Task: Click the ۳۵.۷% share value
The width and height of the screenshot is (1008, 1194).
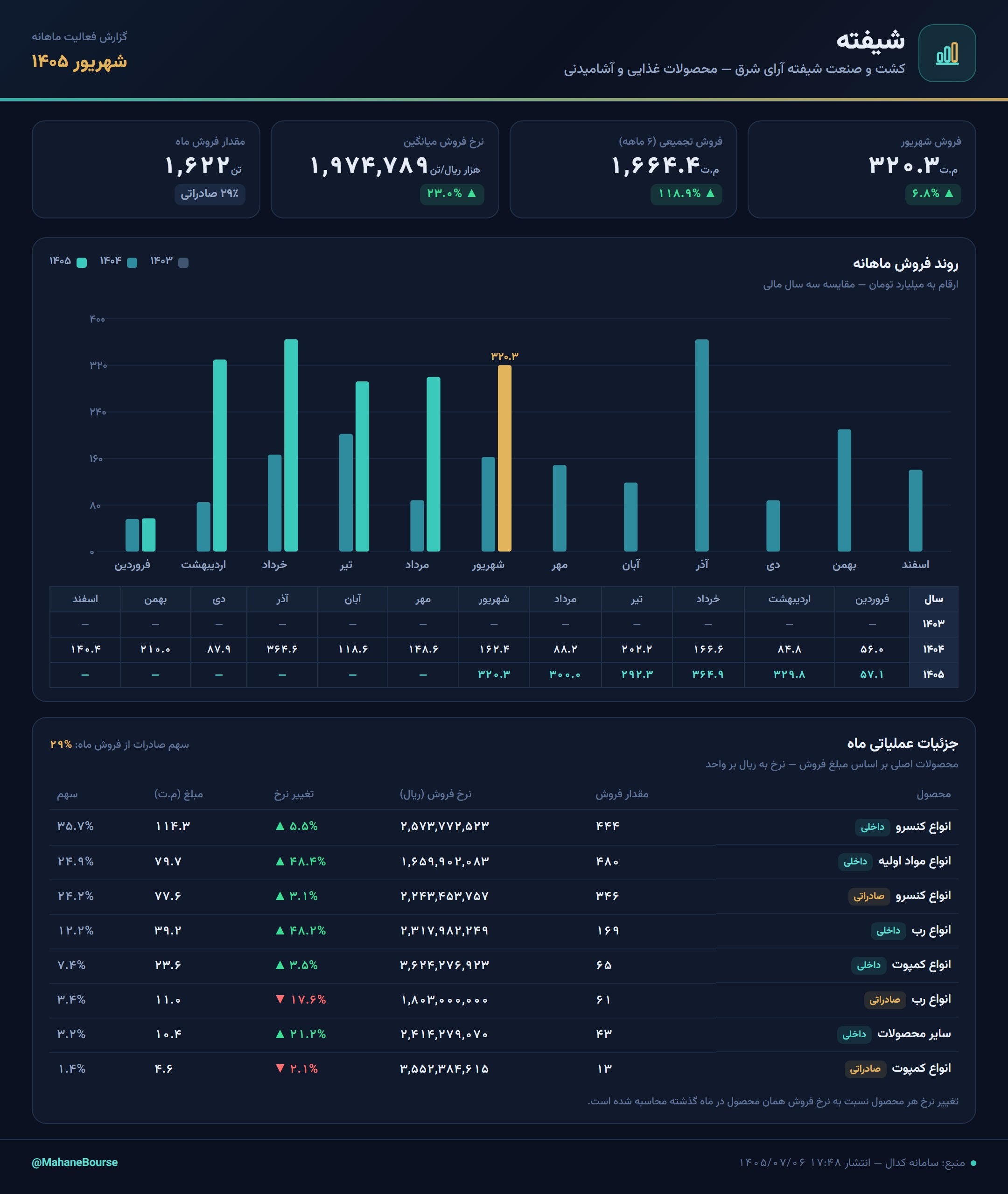Action: pyautogui.click(x=76, y=827)
